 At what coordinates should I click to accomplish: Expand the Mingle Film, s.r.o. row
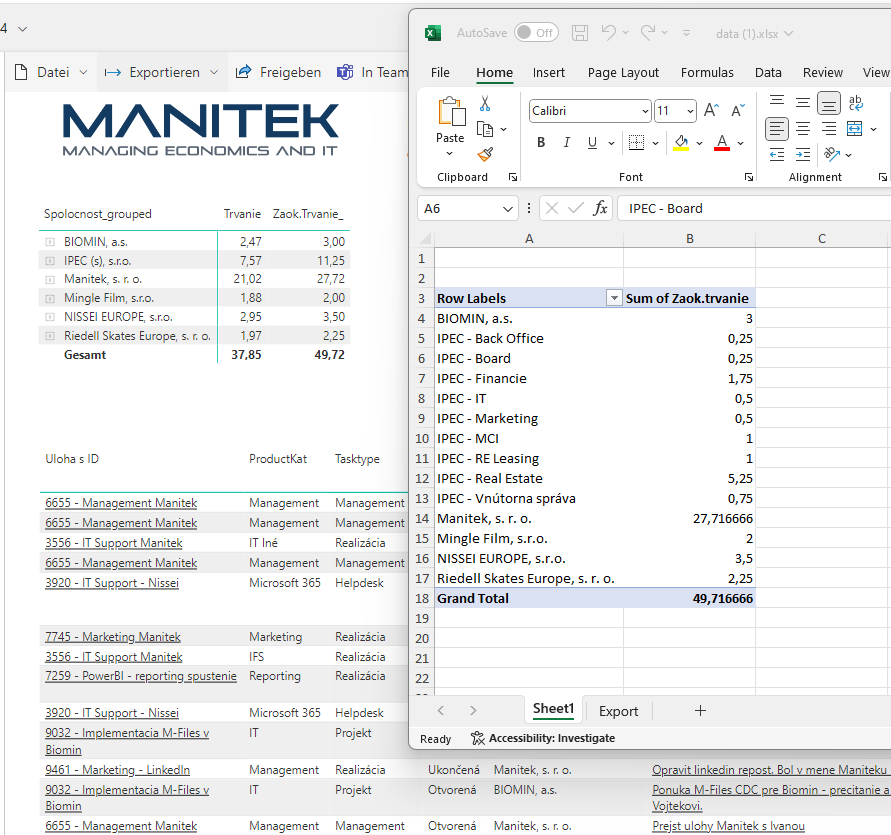pyautogui.click(x=50, y=298)
